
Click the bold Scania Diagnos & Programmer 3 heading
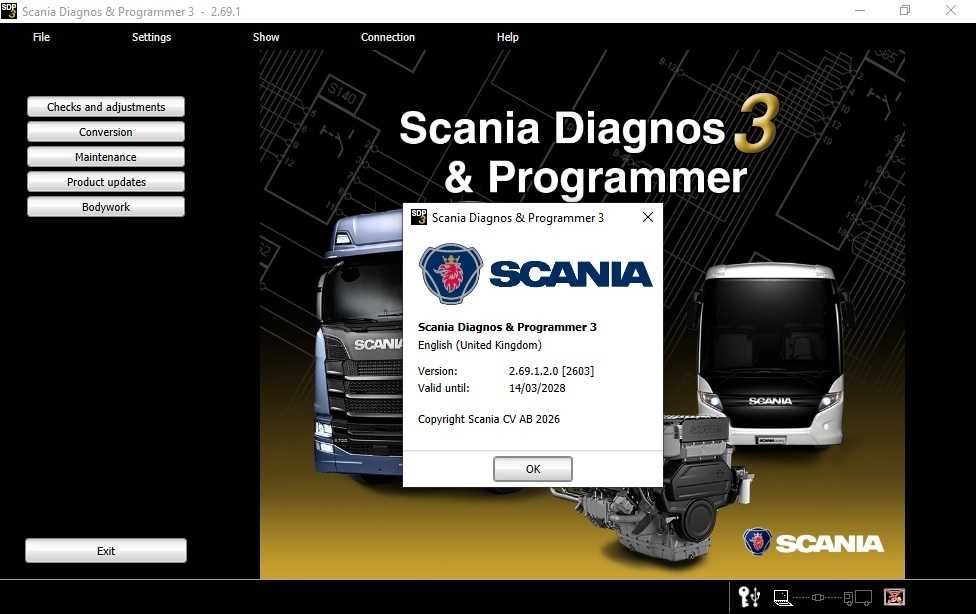(507, 327)
